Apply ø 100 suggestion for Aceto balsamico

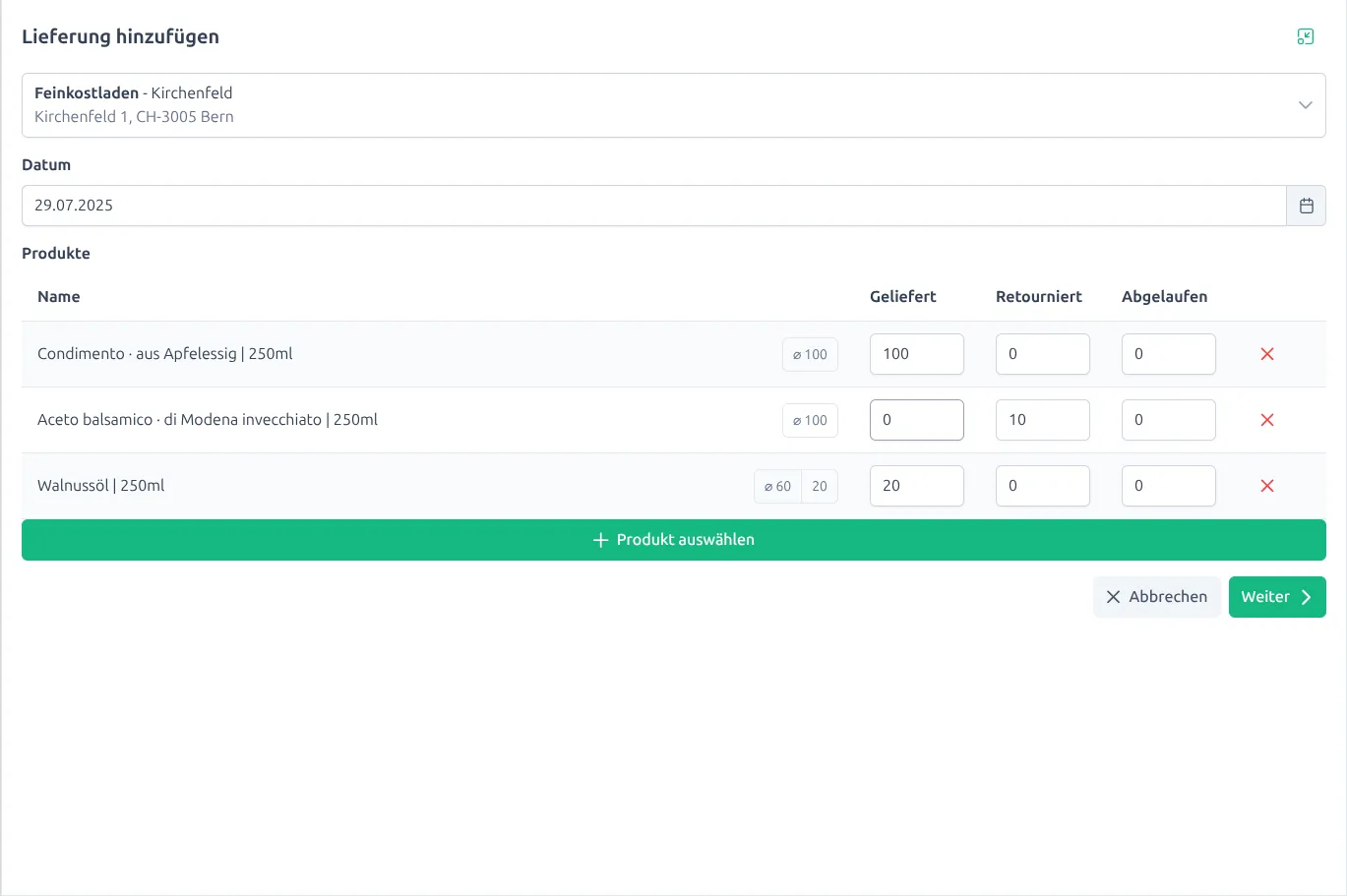[809, 420]
